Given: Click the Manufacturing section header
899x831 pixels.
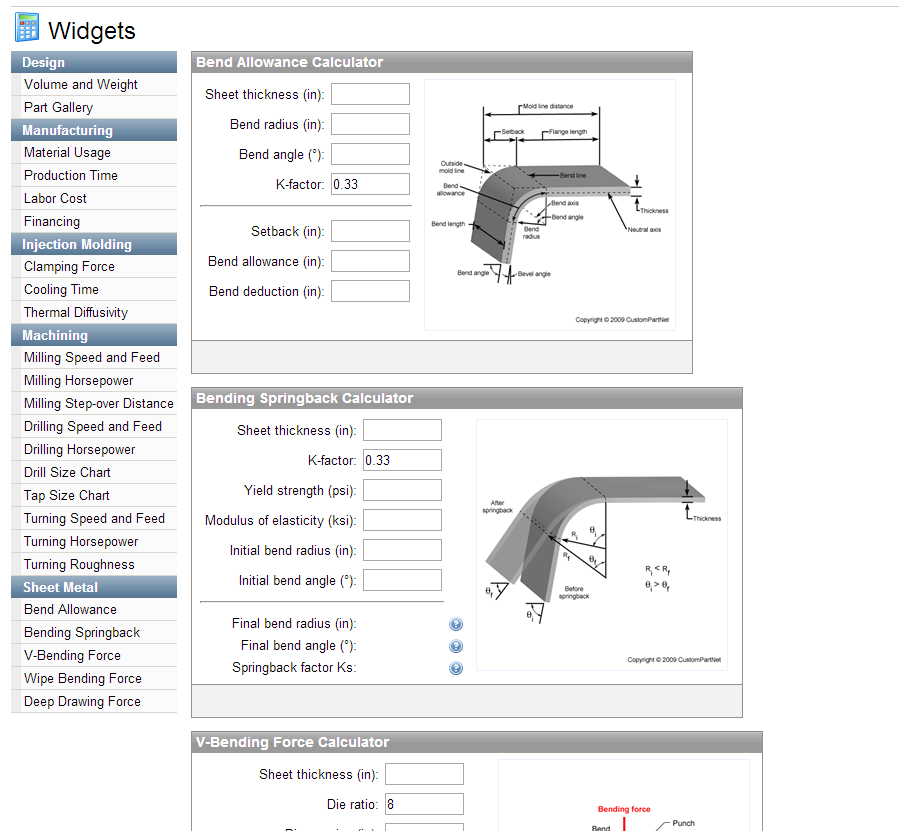Looking at the screenshot, I should point(94,130).
